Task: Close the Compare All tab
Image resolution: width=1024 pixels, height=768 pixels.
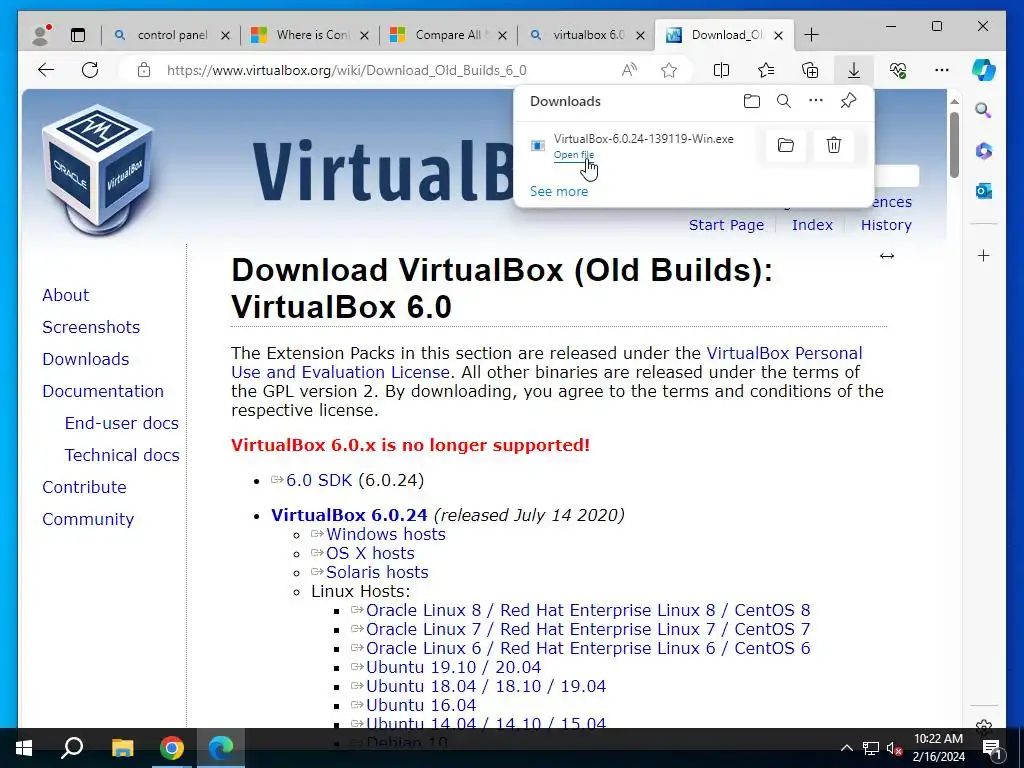Action: [502, 35]
